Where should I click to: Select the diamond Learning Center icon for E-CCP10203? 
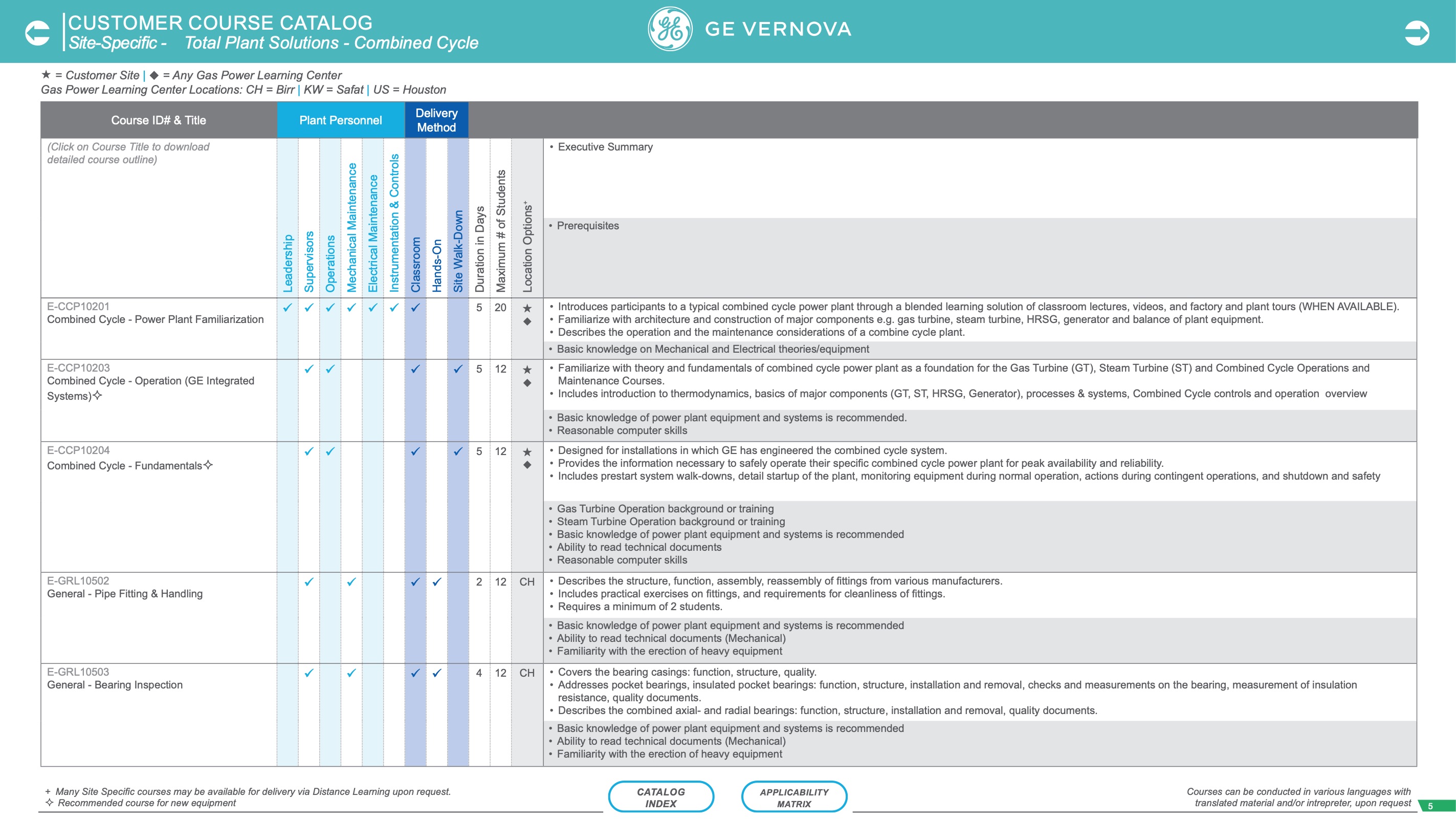(x=527, y=382)
